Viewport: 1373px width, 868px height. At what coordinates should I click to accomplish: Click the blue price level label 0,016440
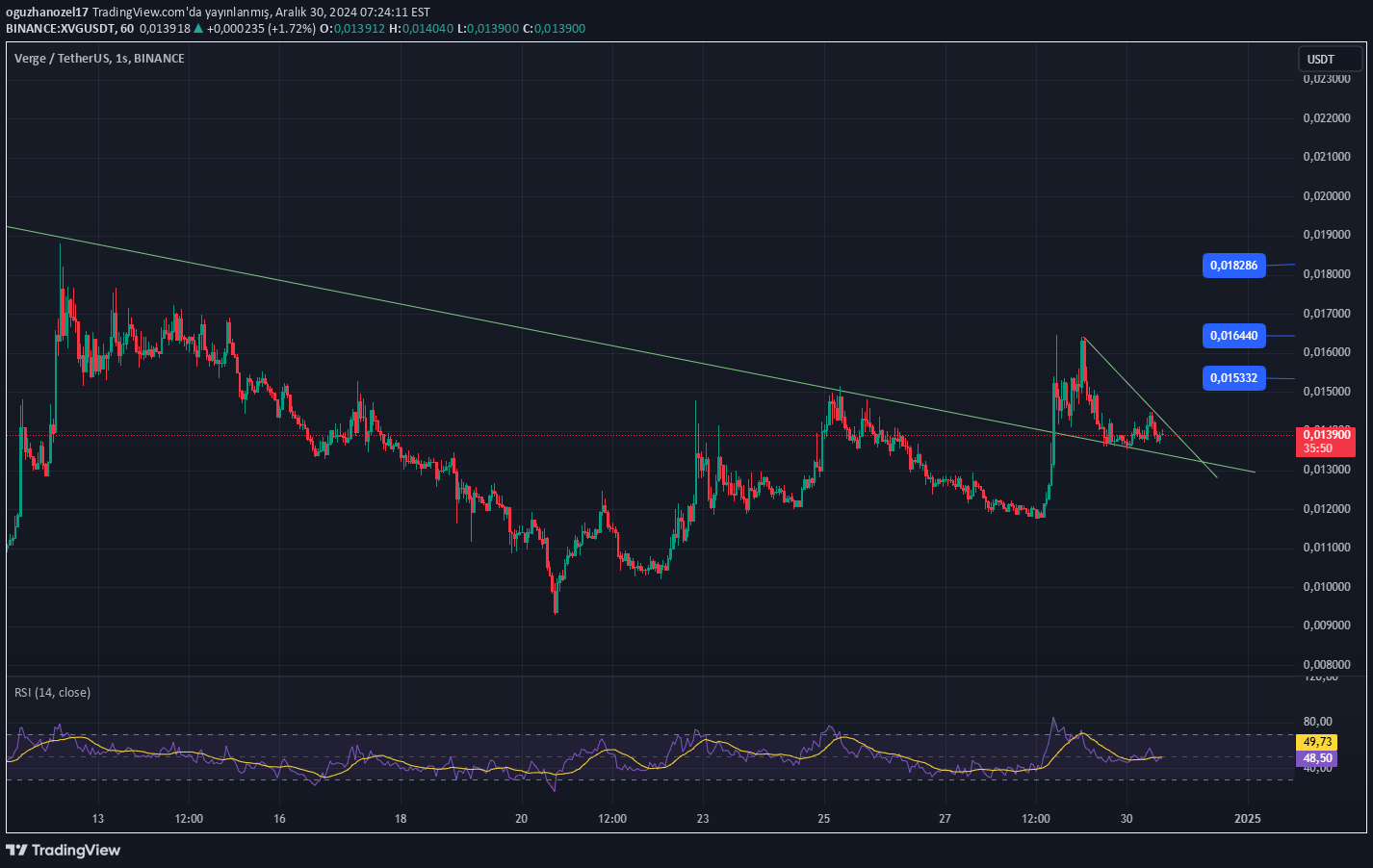click(x=1235, y=335)
